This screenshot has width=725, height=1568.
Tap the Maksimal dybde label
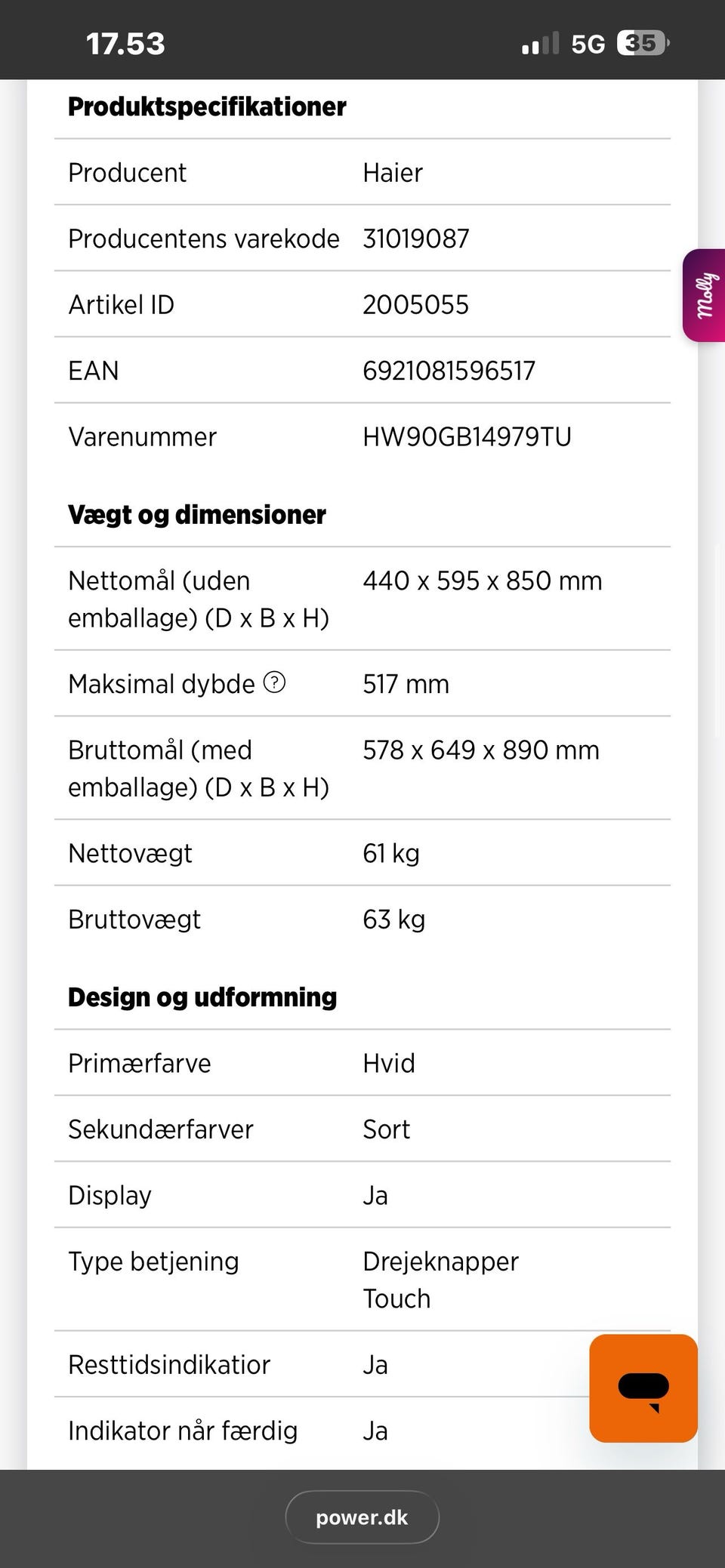click(162, 684)
